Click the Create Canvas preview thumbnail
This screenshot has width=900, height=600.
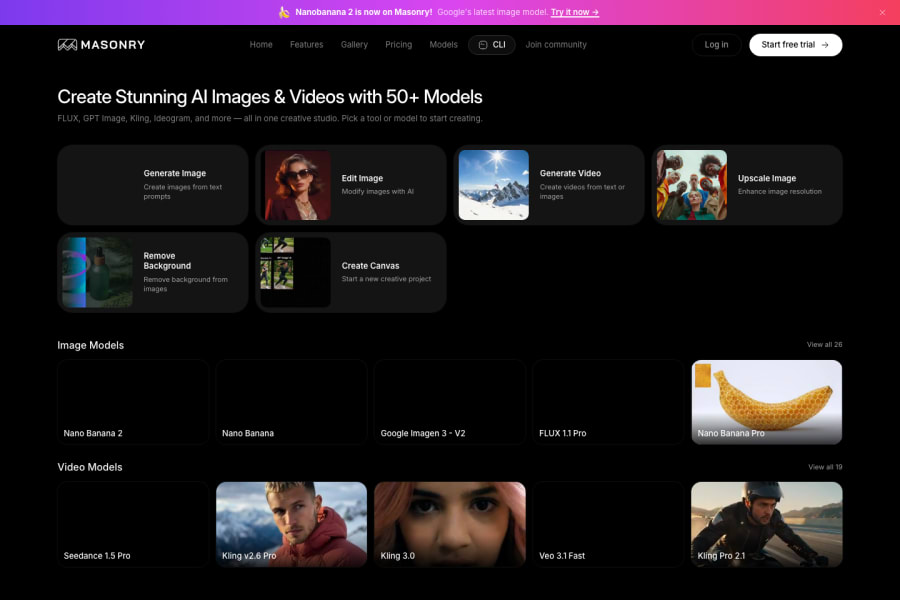tap(296, 272)
